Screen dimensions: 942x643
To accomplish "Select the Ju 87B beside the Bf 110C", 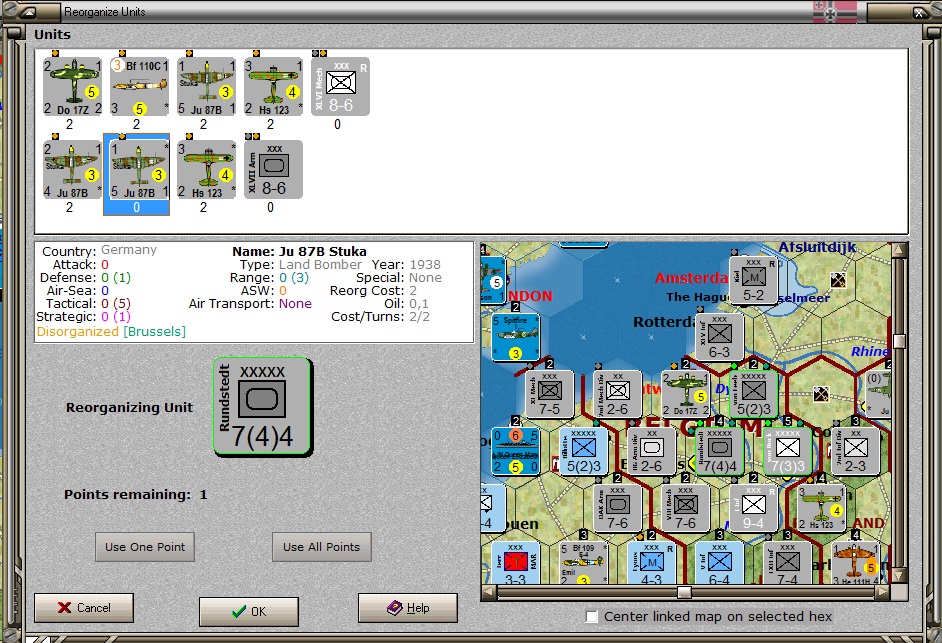I will (207, 87).
